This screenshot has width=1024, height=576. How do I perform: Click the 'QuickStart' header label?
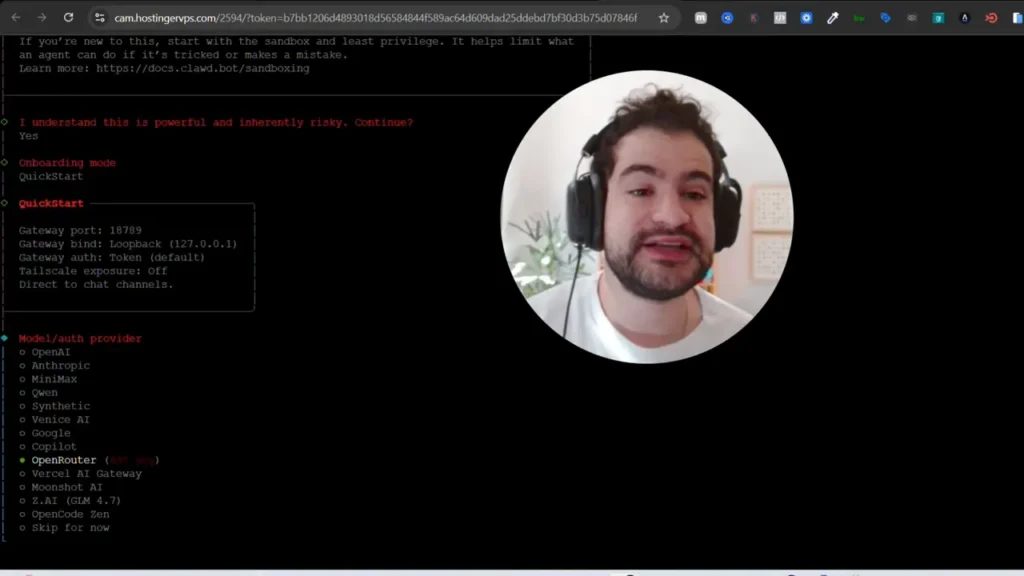51,203
